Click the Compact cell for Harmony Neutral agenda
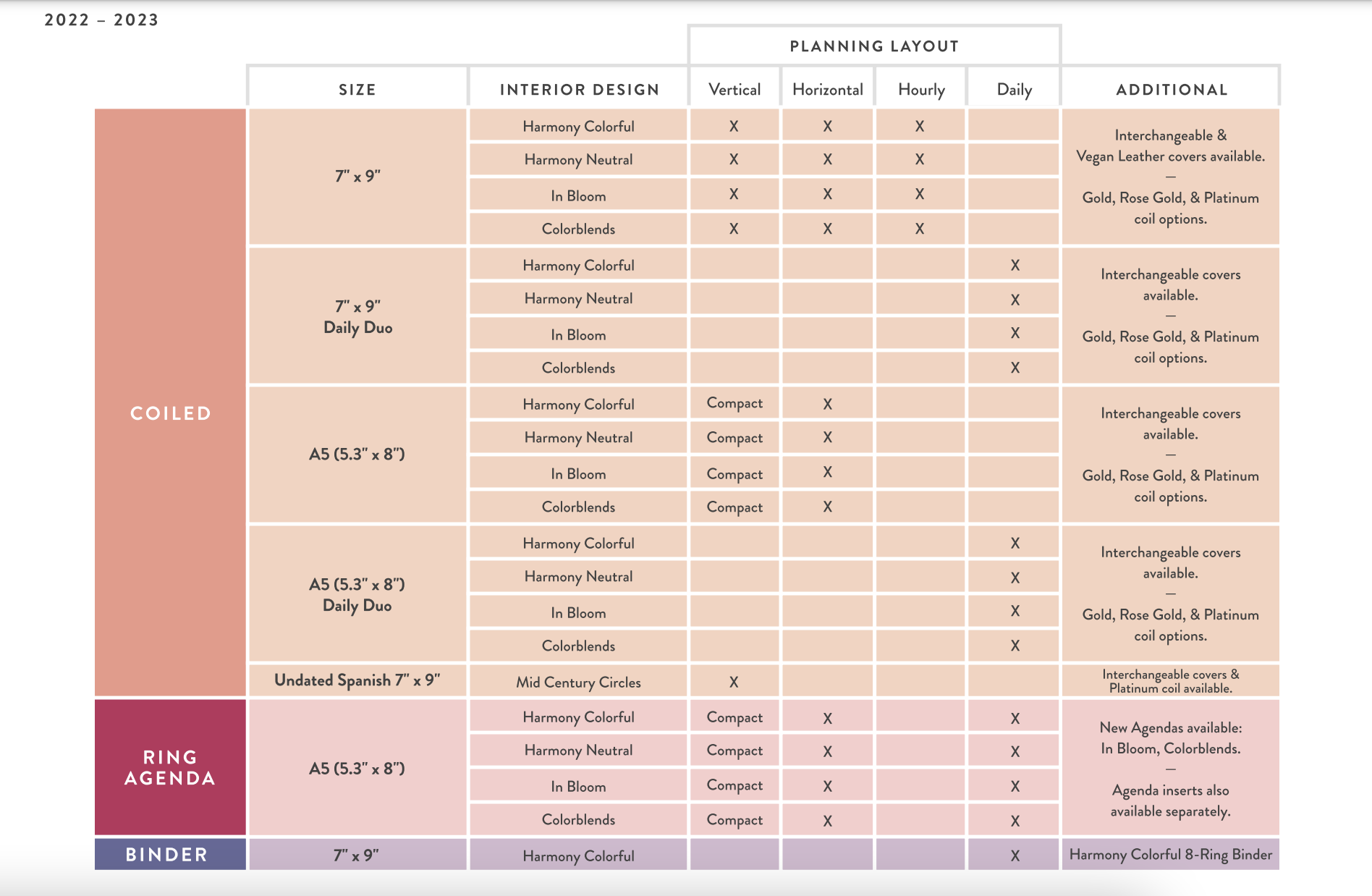 [x=734, y=751]
